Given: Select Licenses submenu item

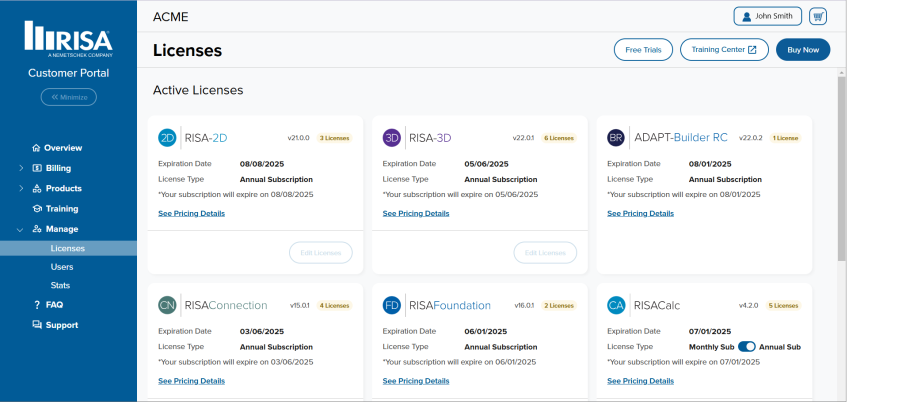Looking at the screenshot, I should tap(68, 248).
